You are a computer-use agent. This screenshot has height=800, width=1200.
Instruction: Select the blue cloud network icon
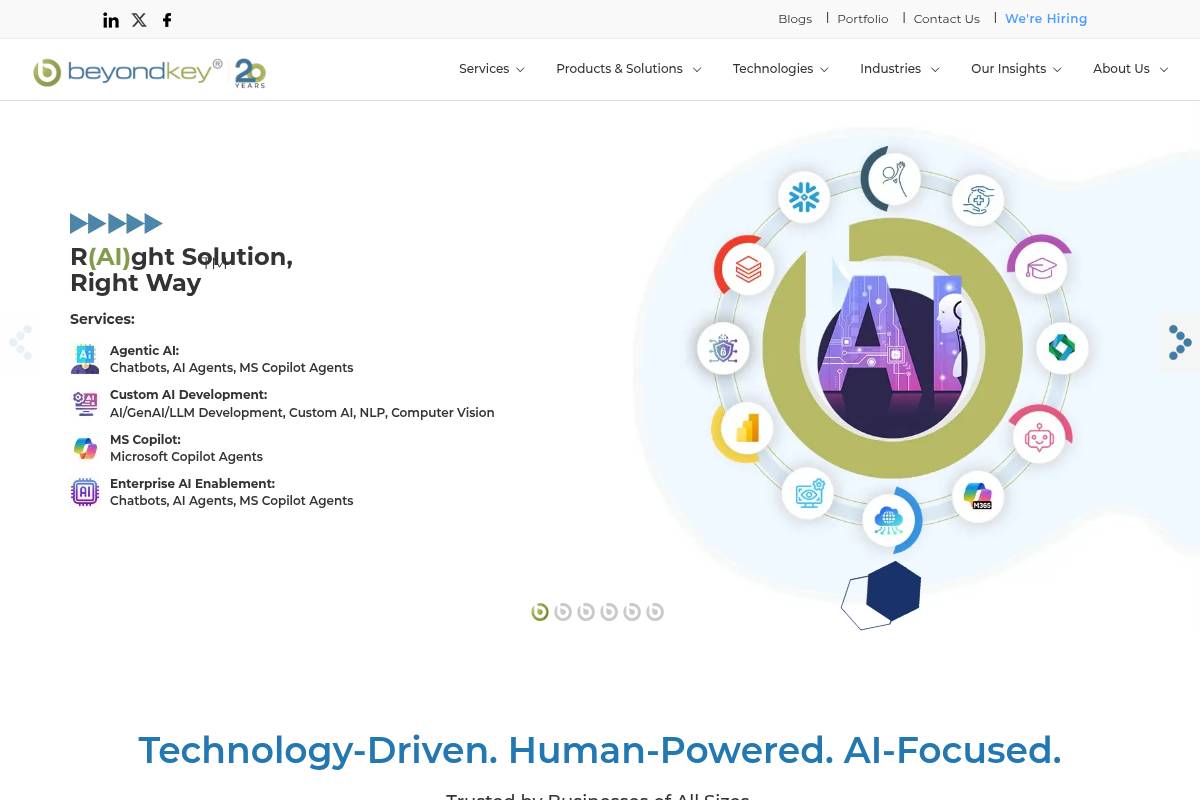888,519
